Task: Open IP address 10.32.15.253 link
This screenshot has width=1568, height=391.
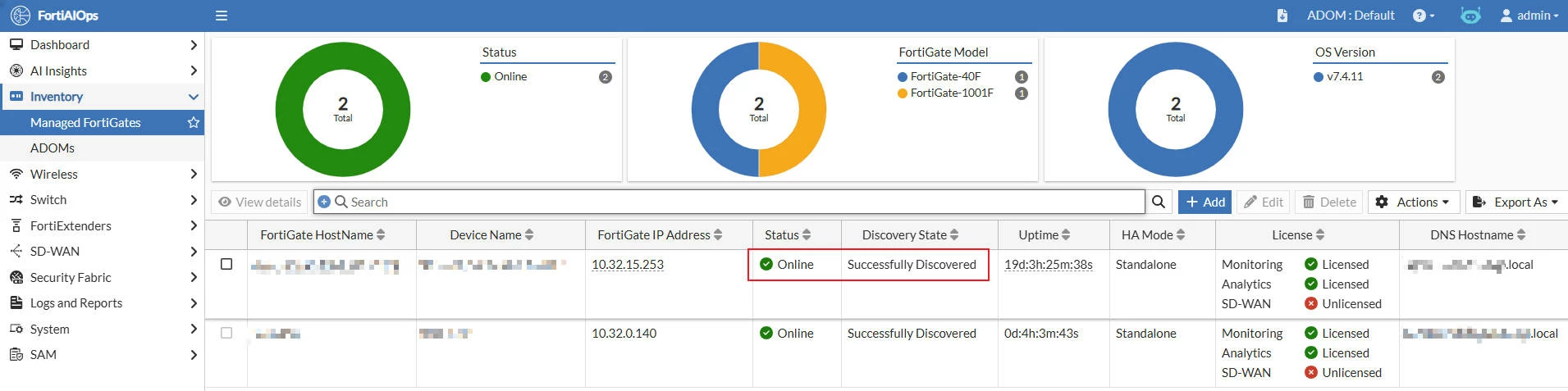Action: 628,265
